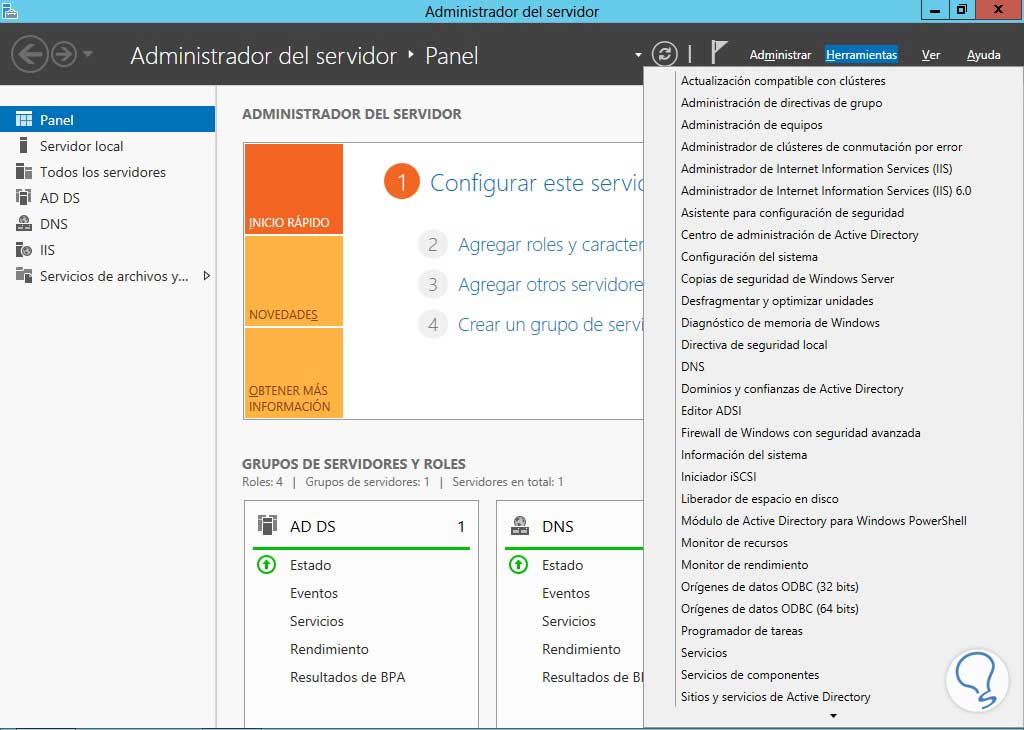
Task: Open Firewall de Windows con seguridad avanzada
Action: pyautogui.click(x=801, y=433)
